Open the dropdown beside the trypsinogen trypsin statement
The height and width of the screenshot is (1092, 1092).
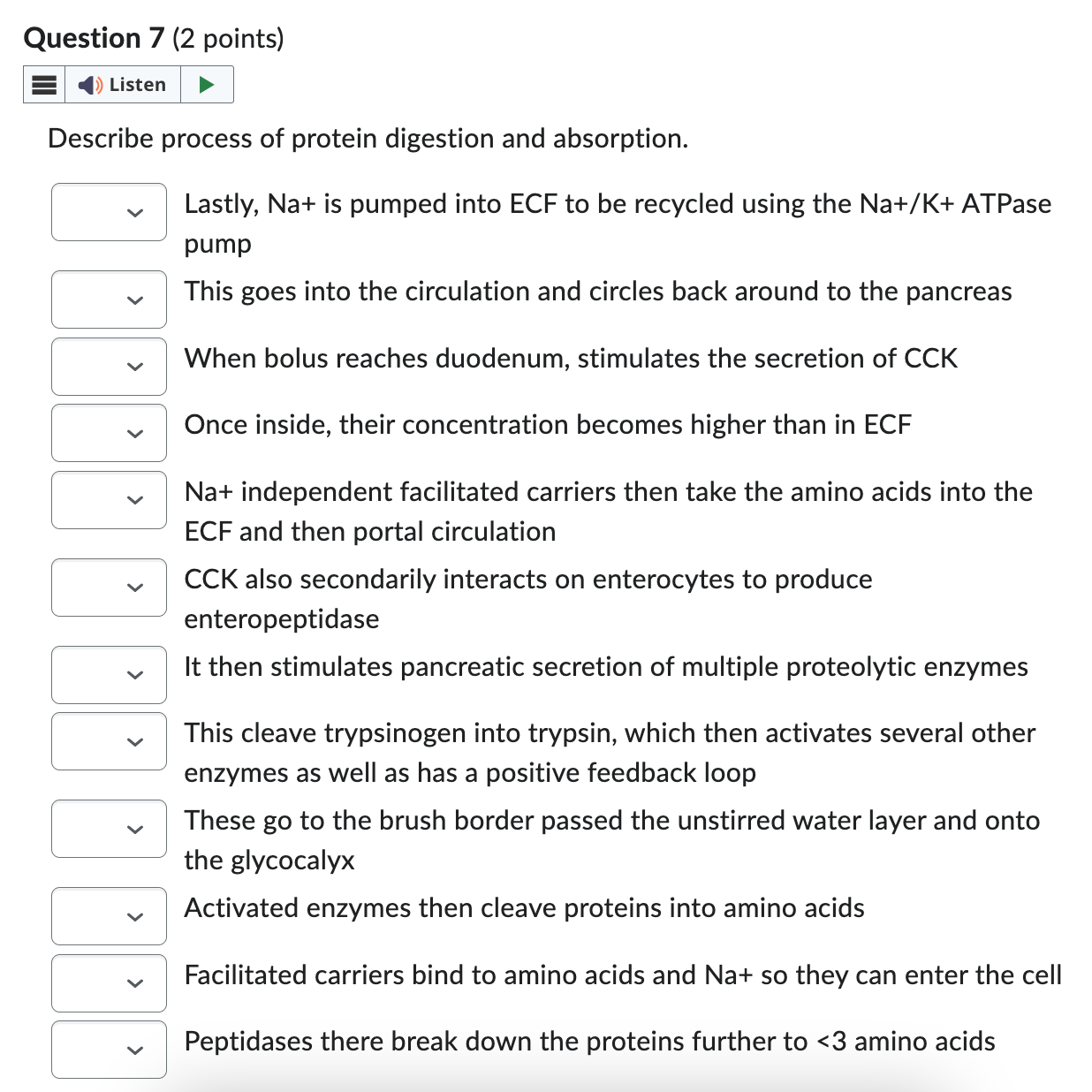109,740
